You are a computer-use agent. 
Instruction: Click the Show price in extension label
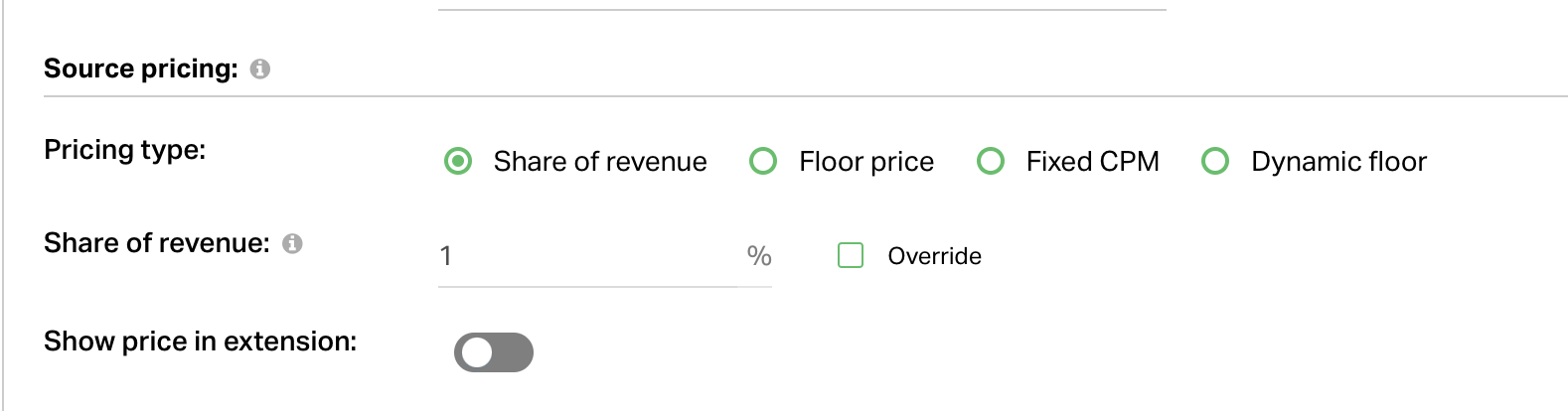(x=201, y=342)
